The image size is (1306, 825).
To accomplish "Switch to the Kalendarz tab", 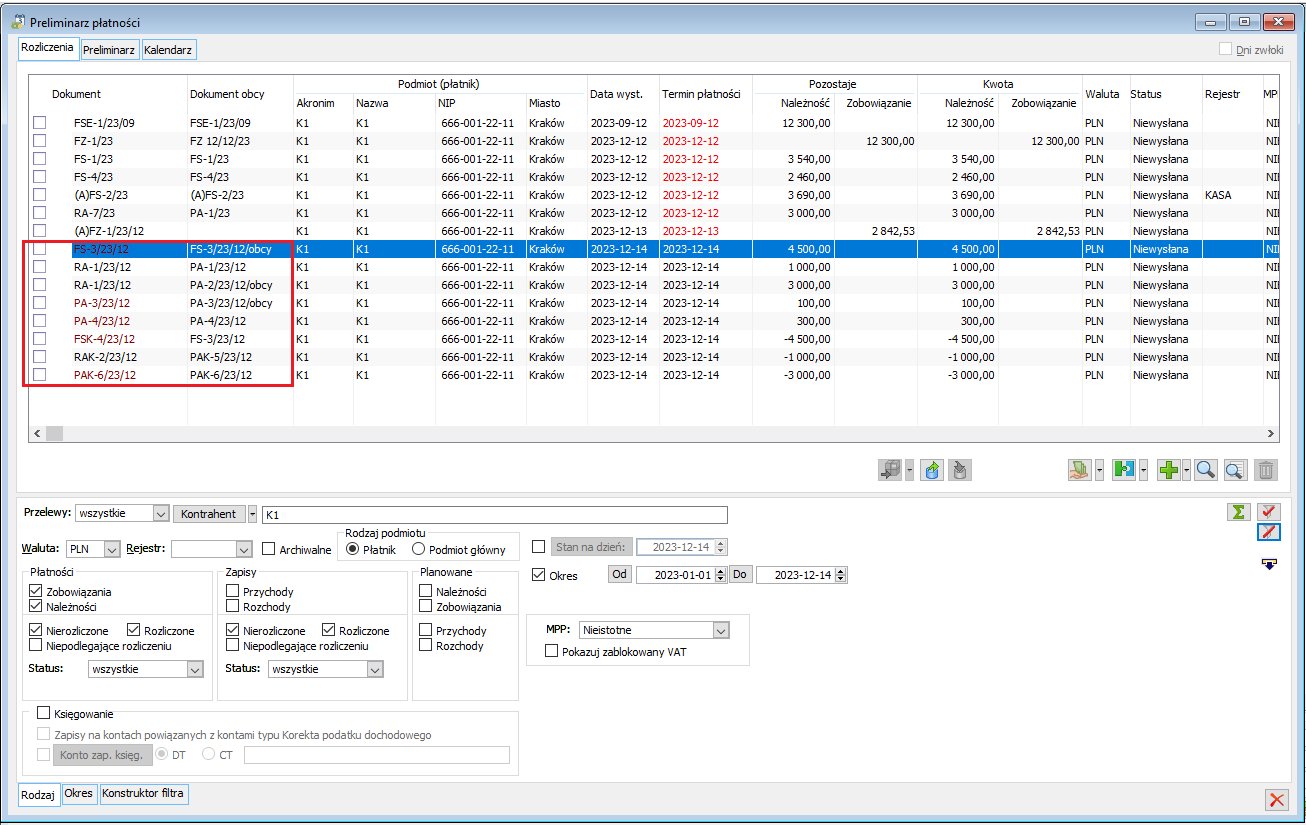I will click(169, 49).
